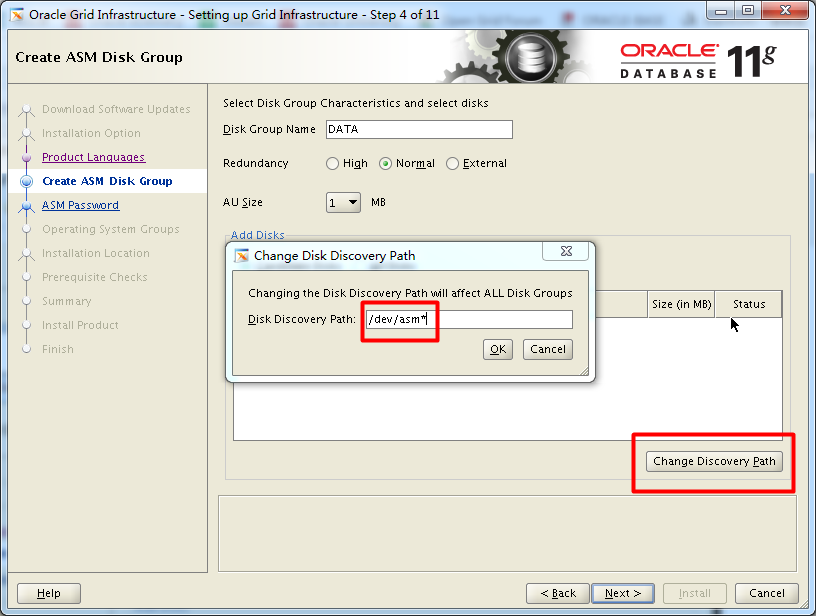Open Product Languages step link

tap(94, 157)
